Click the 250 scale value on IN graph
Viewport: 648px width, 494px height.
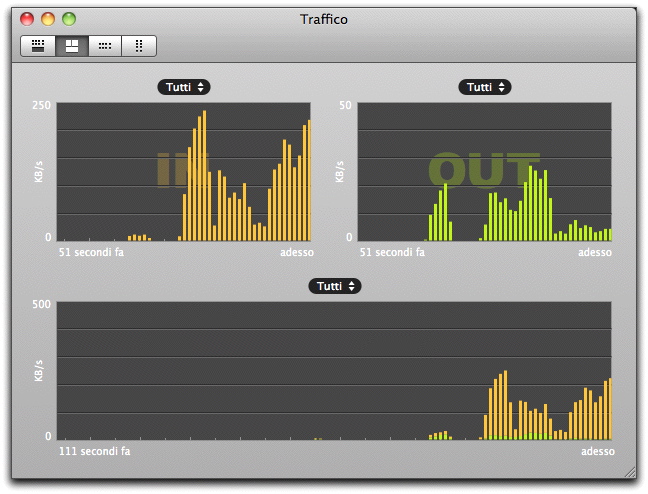point(41,105)
